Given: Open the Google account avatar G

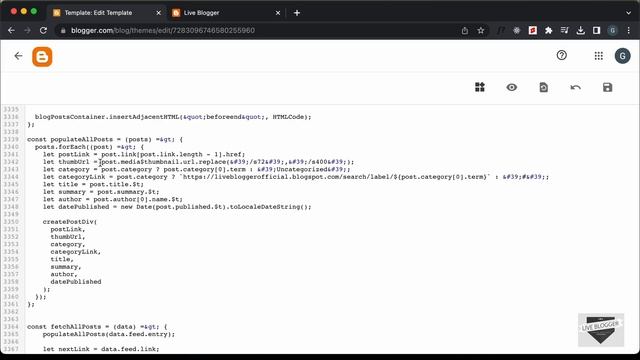Looking at the screenshot, I should pyautogui.click(x=622, y=56).
